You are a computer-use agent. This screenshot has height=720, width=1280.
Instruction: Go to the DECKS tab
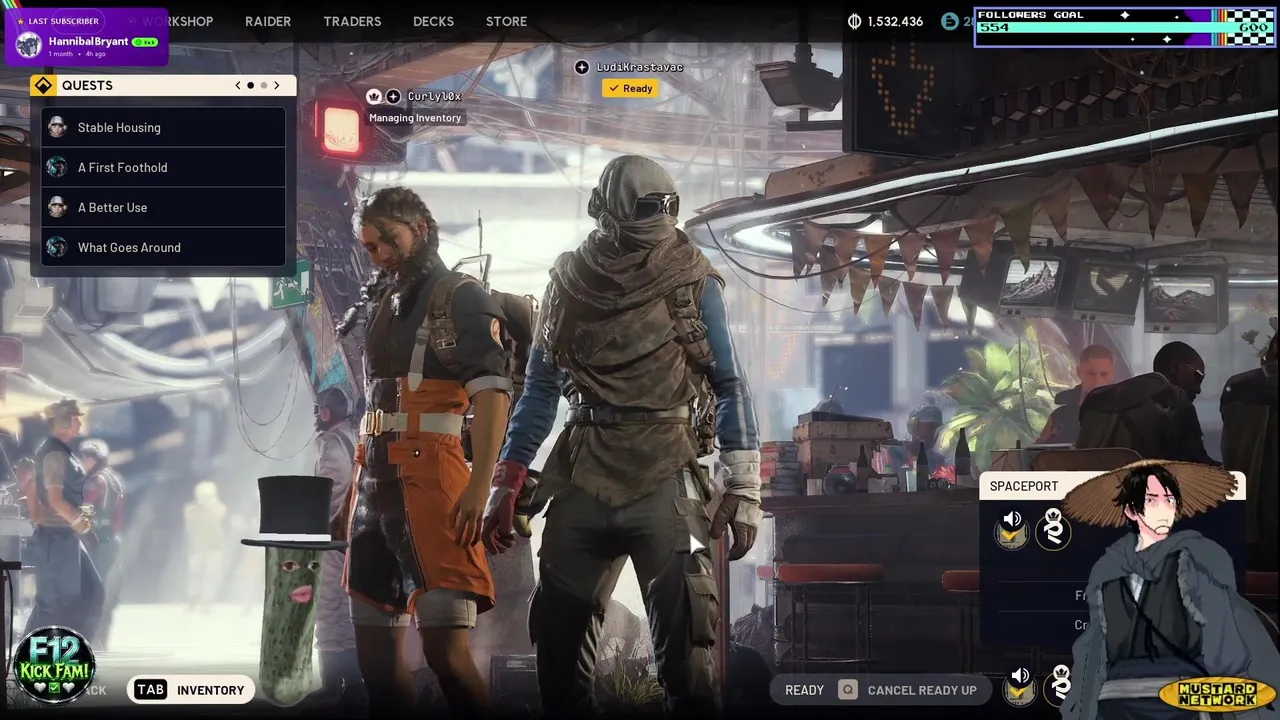(433, 21)
